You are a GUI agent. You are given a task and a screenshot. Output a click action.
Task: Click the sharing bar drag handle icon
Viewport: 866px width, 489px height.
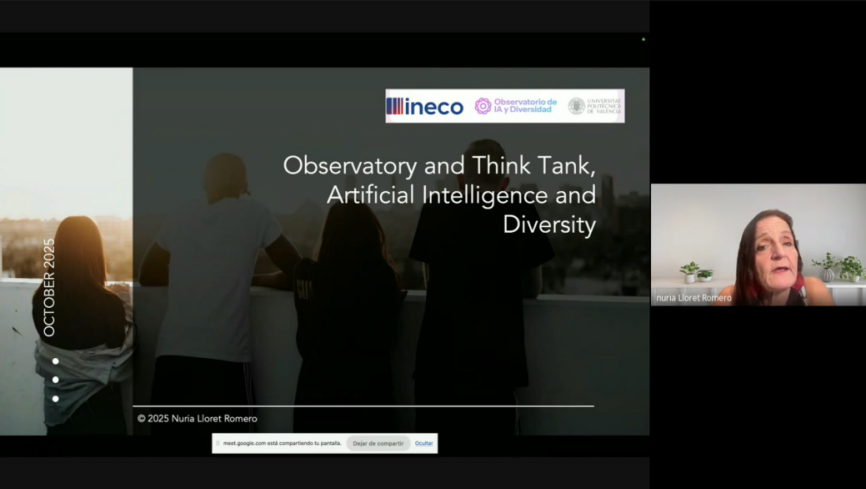click(218, 443)
